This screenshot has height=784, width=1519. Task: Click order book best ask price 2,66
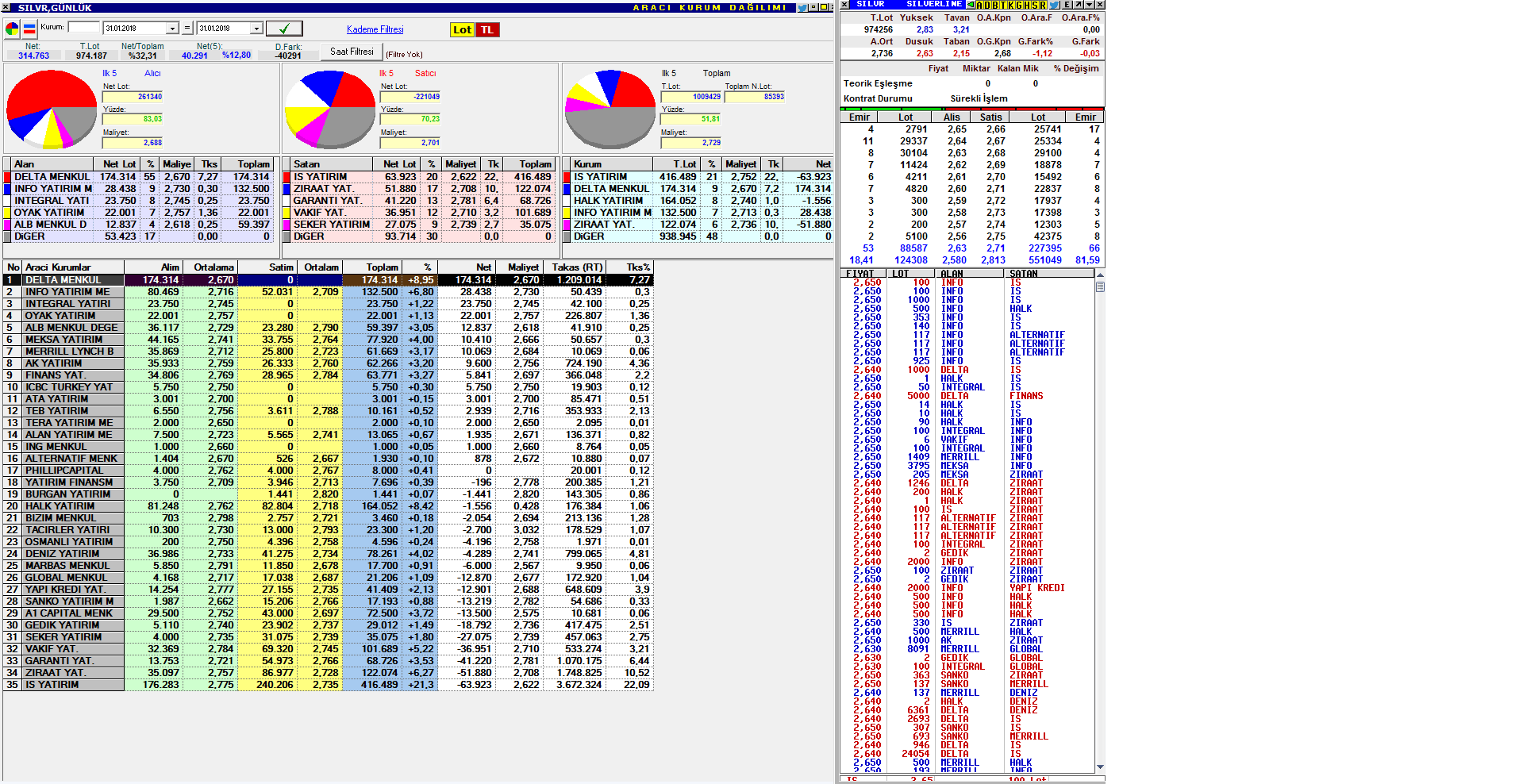pyautogui.click(x=995, y=129)
